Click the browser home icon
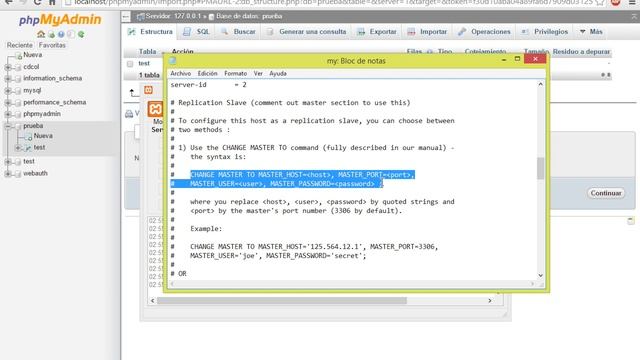This screenshot has height=360, width=640. 52,2
